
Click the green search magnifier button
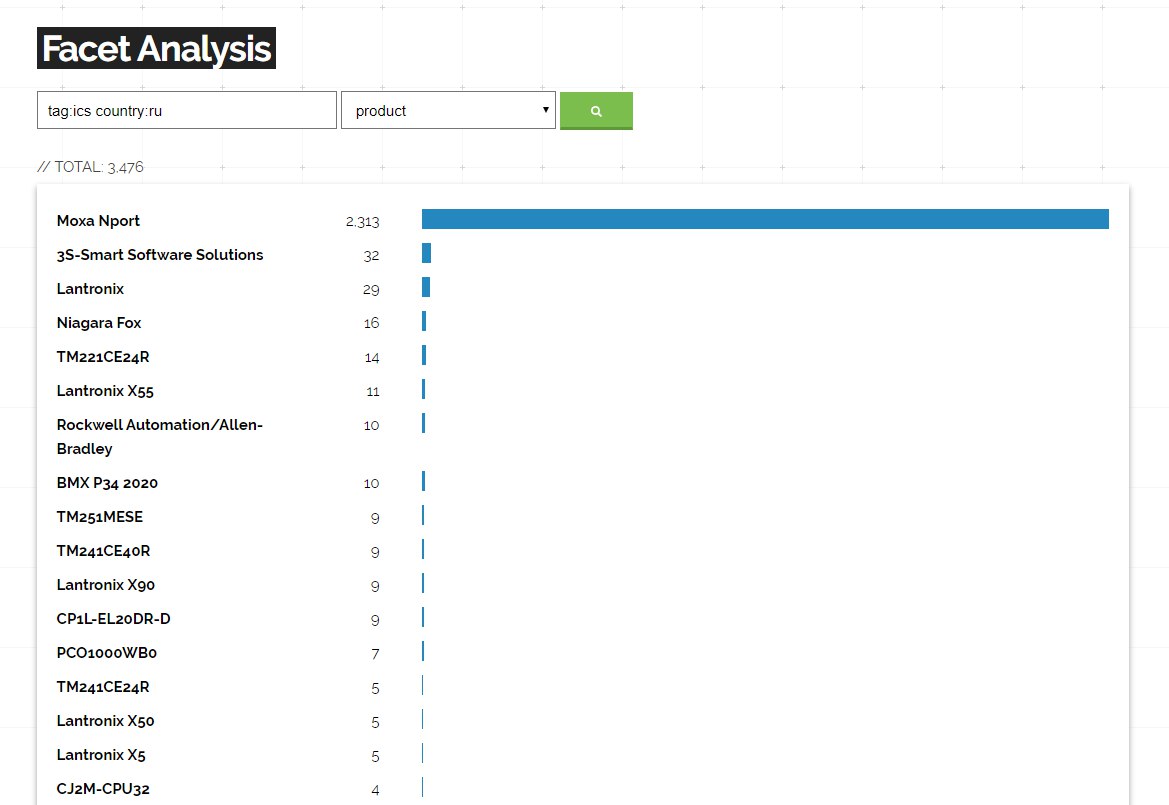pos(596,110)
